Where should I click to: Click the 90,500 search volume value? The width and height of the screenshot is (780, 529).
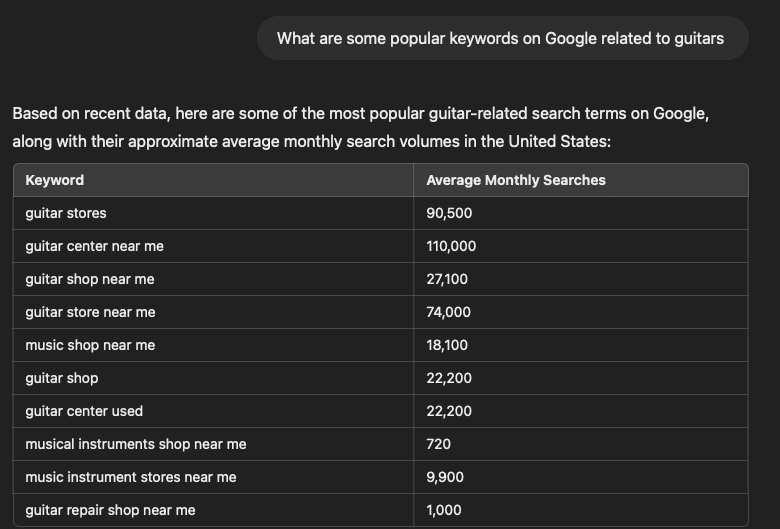point(449,213)
